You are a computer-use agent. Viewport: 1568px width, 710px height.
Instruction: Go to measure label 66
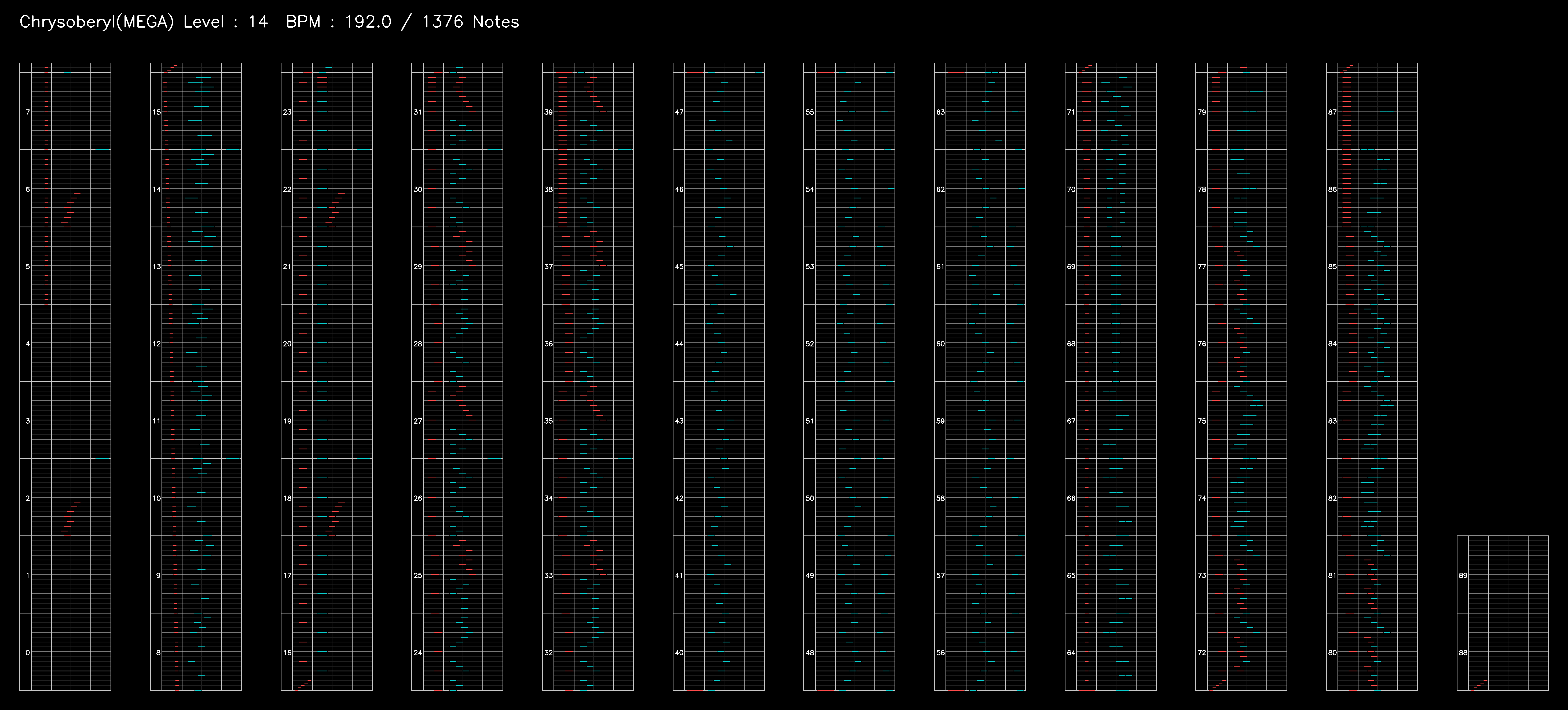[1071, 498]
